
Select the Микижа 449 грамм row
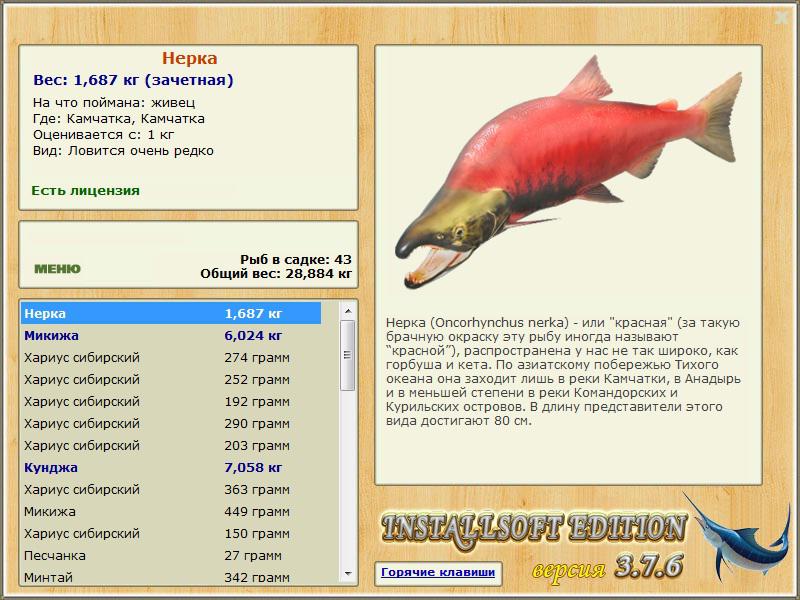171,511
